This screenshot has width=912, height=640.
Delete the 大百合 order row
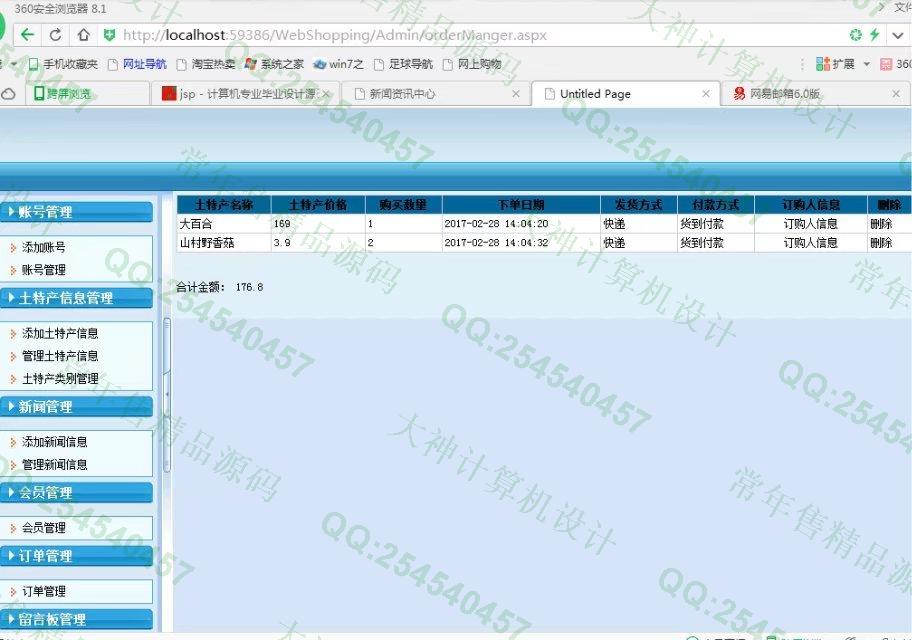pos(881,224)
